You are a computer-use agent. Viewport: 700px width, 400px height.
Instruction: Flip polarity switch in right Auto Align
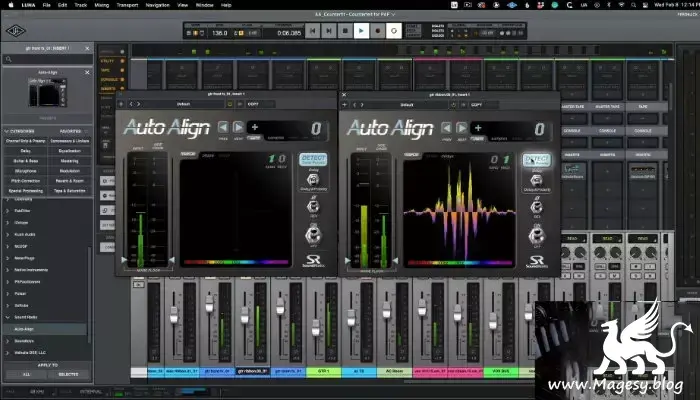click(x=536, y=207)
